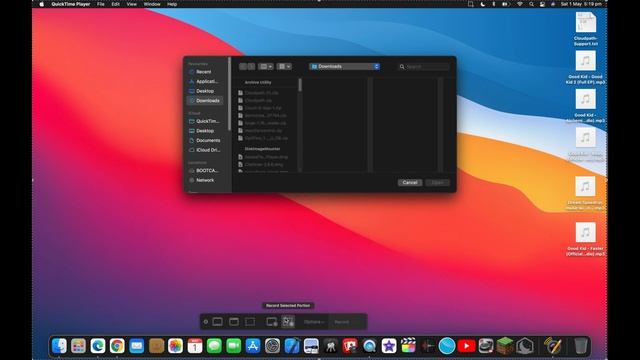This screenshot has height=360, width=640.
Task: Open the screenshot Options menu
Action: [314, 322]
